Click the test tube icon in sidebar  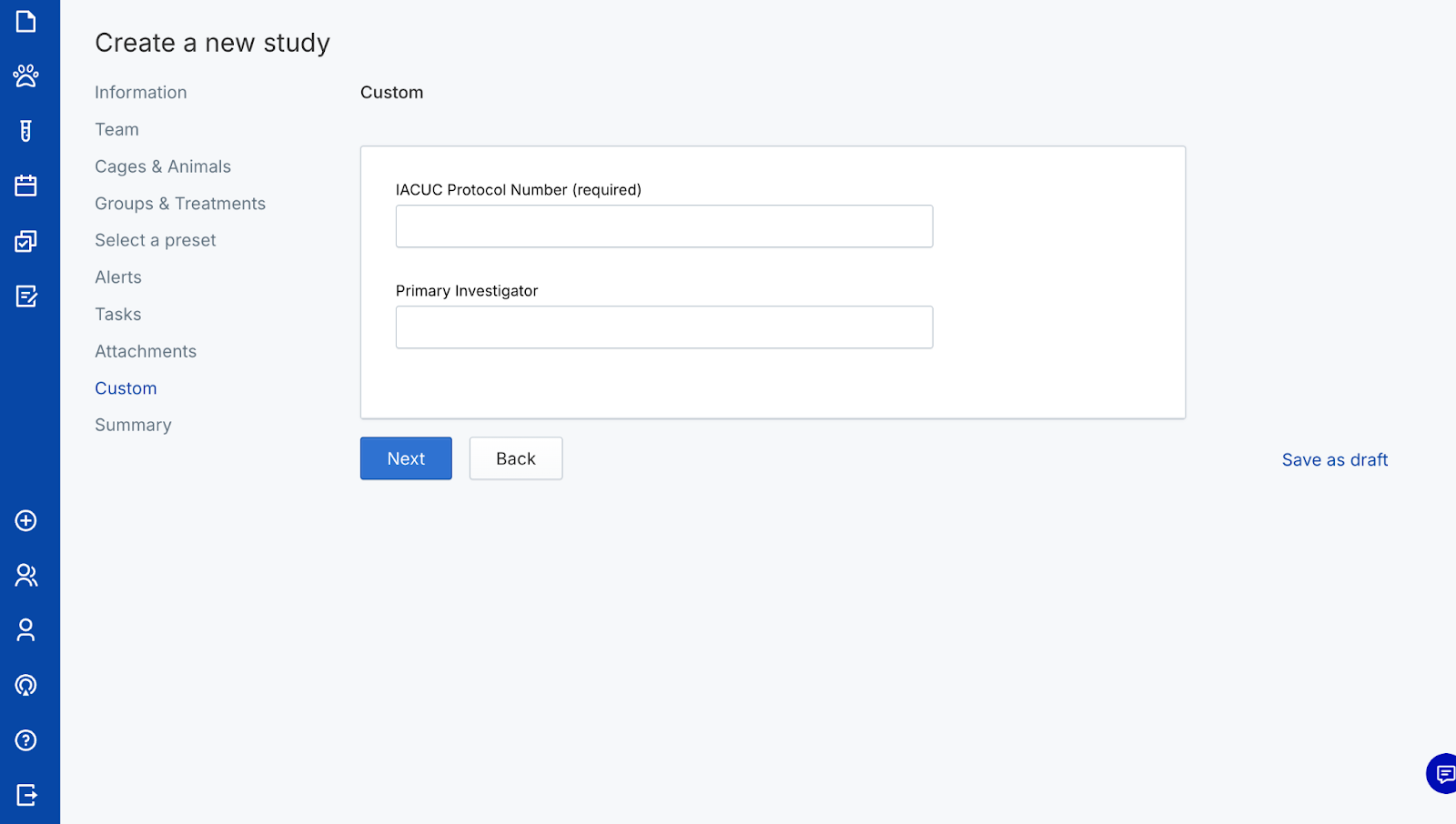coord(25,131)
